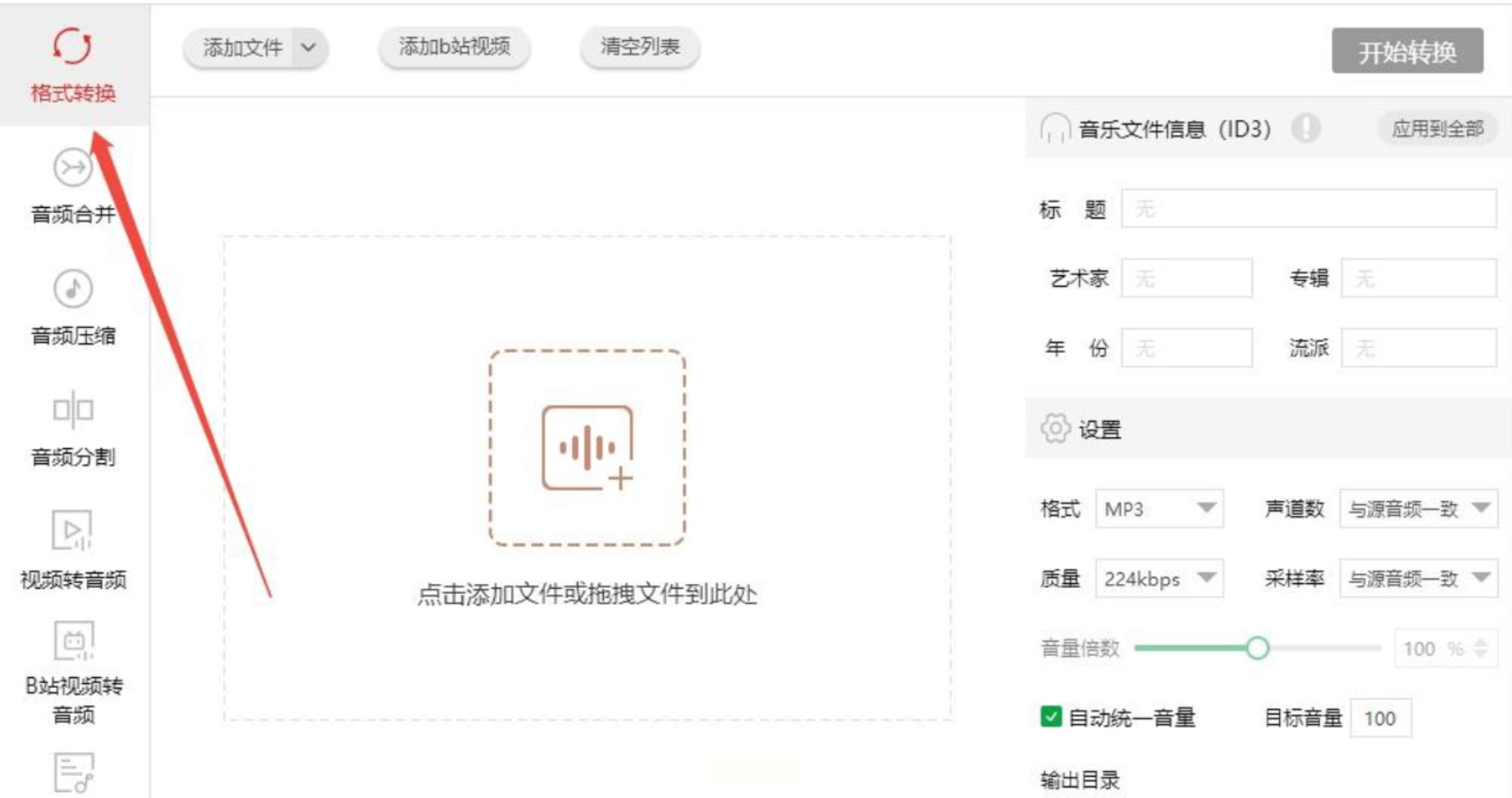The image size is (1512, 798).
Task: Click the 视频转音频 play icon
Action: coord(73,530)
